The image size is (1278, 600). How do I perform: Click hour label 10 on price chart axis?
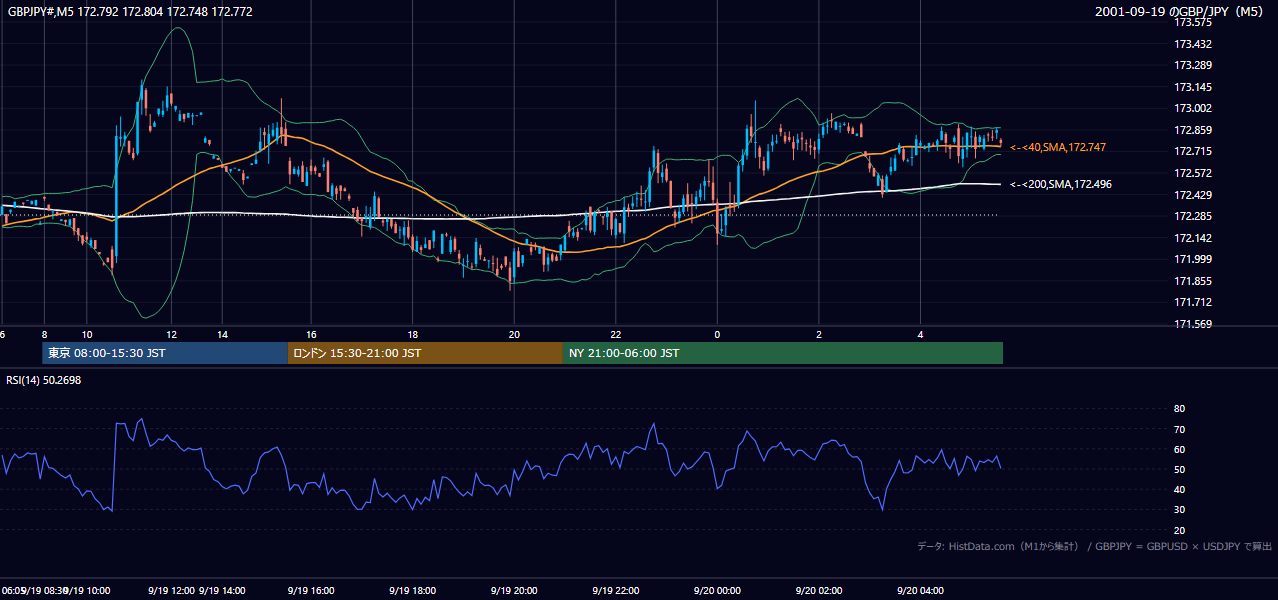[x=87, y=335]
